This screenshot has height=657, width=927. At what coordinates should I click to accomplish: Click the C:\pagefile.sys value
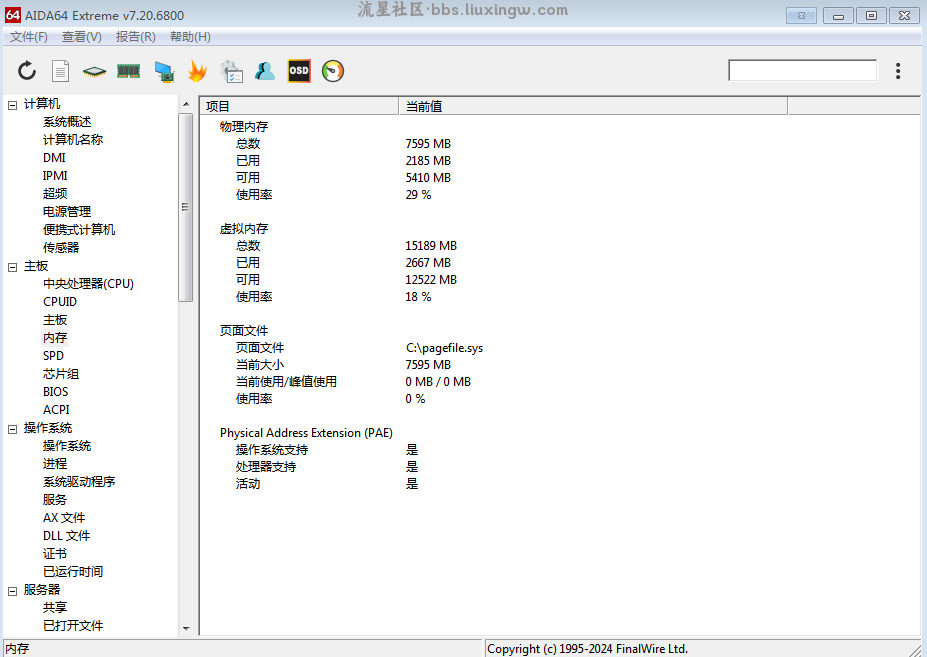444,348
